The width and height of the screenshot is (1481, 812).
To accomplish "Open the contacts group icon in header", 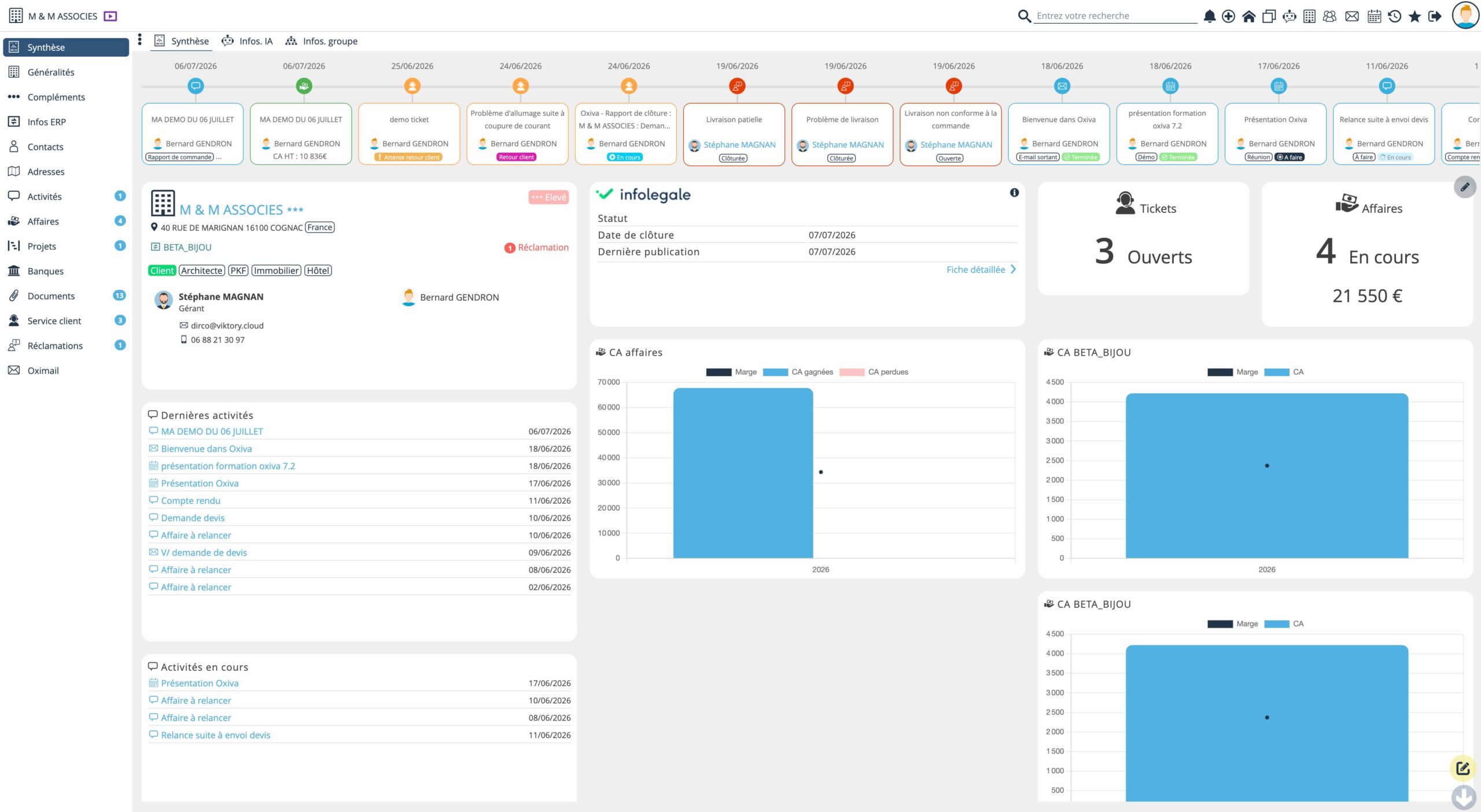I will click(x=1329, y=16).
